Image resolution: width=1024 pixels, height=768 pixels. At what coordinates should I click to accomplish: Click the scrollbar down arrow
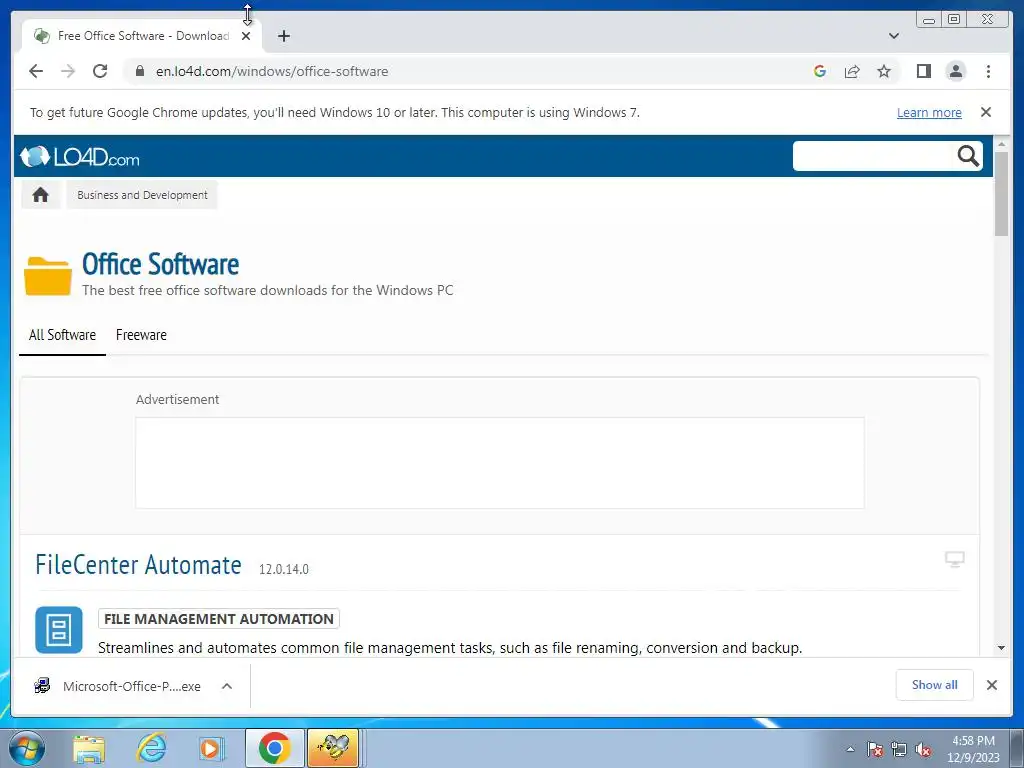(1001, 648)
